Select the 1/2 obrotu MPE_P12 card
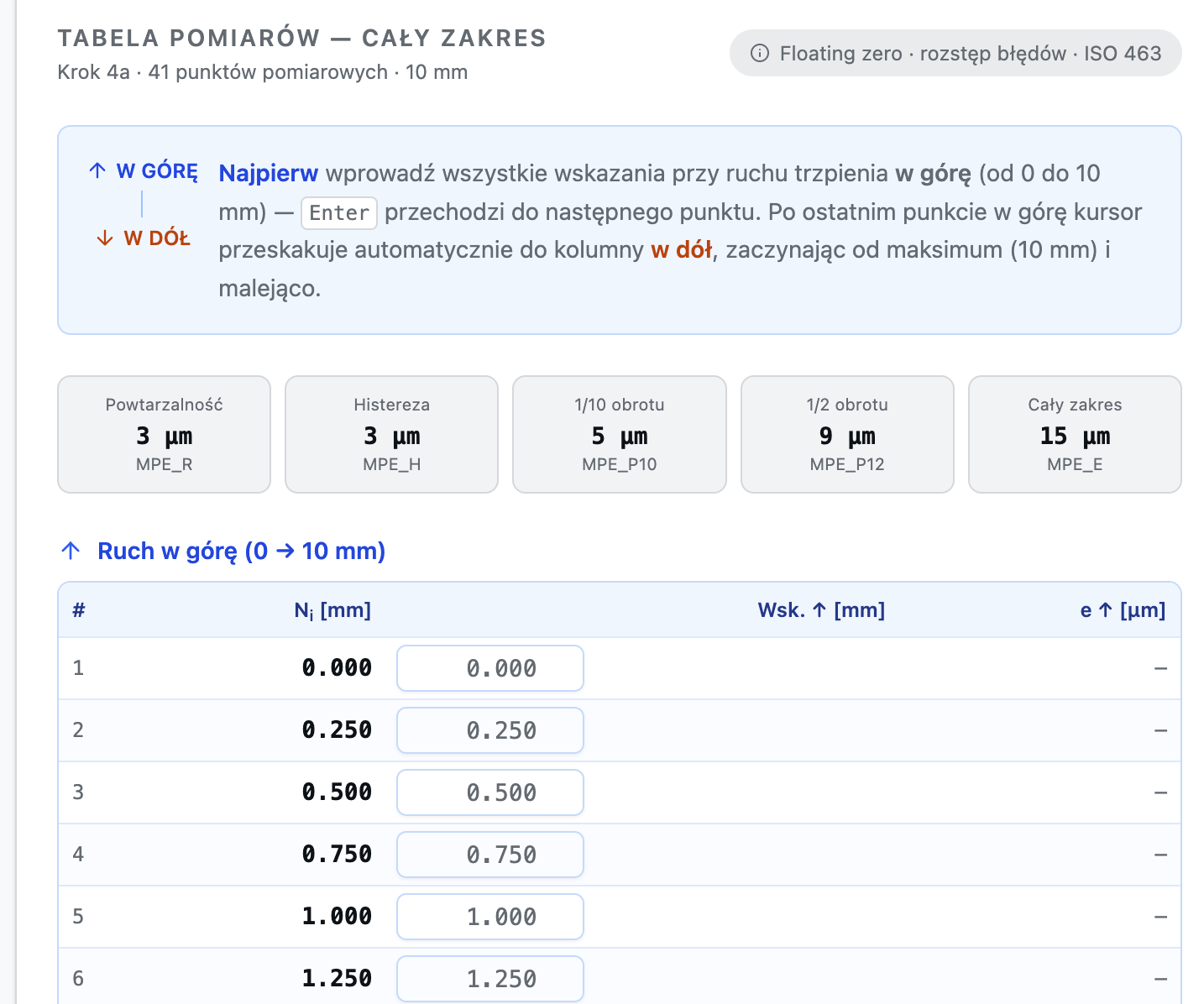This screenshot has width=1204, height=1004. tap(847, 434)
